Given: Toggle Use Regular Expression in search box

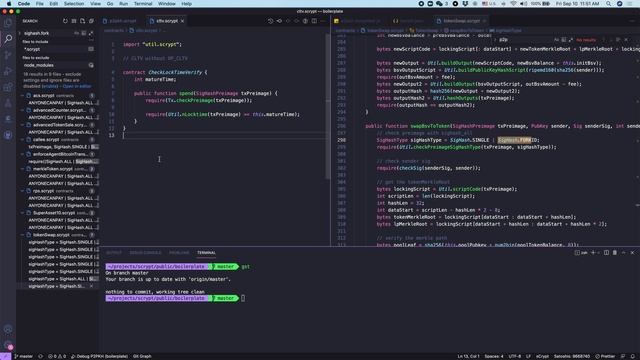Looking at the screenshot, I should 90,33.
